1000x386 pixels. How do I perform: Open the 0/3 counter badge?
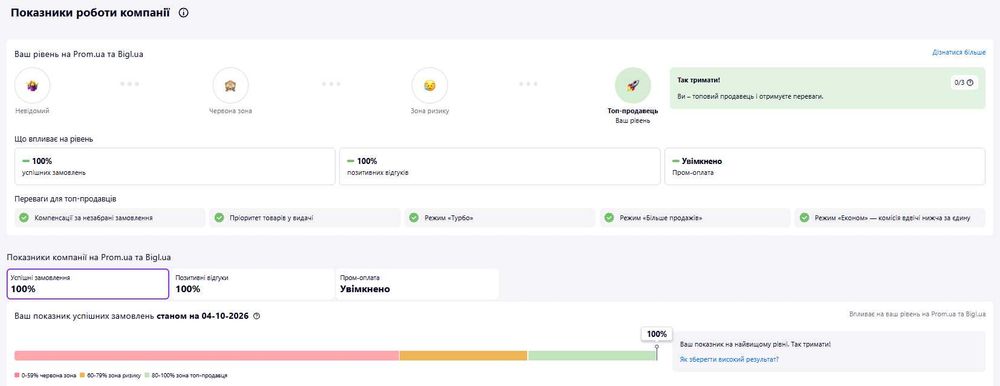[964, 82]
